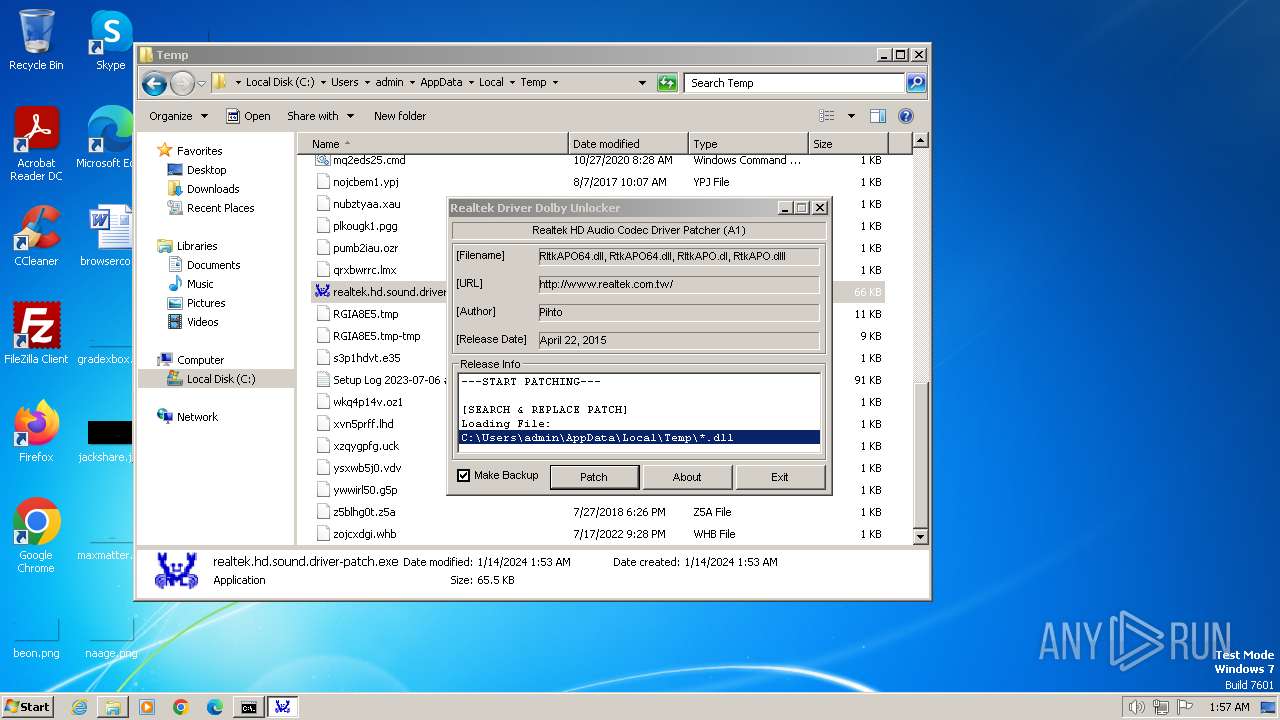This screenshot has width=1280, height=720.
Task: Click the Change your view icon
Action: 827,116
